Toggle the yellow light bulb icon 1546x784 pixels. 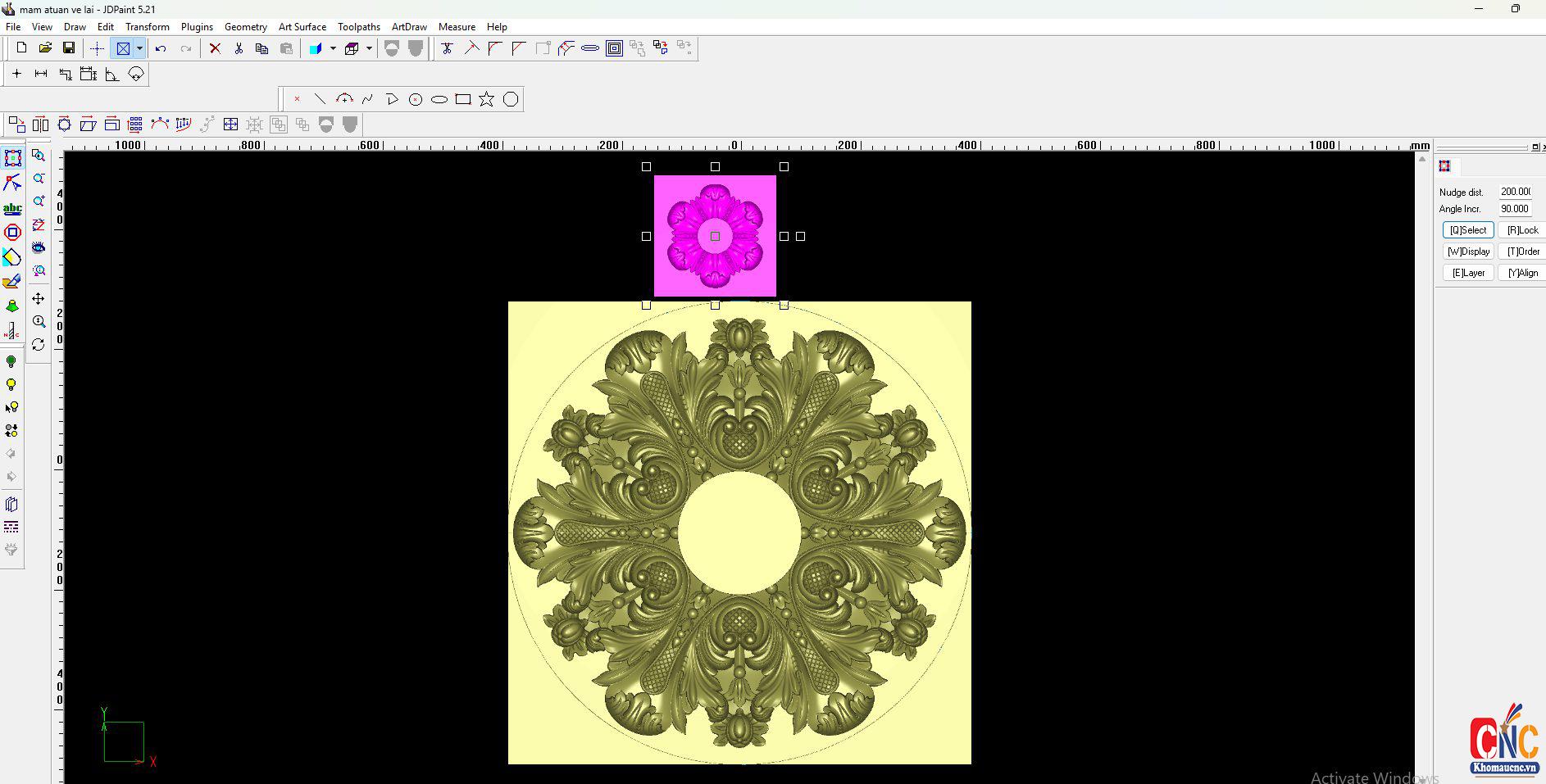pyautogui.click(x=11, y=384)
